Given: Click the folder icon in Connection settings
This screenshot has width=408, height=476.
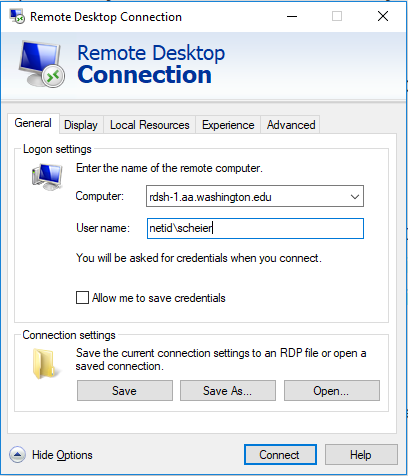Looking at the screenshot, I should (x=46, y=364).
